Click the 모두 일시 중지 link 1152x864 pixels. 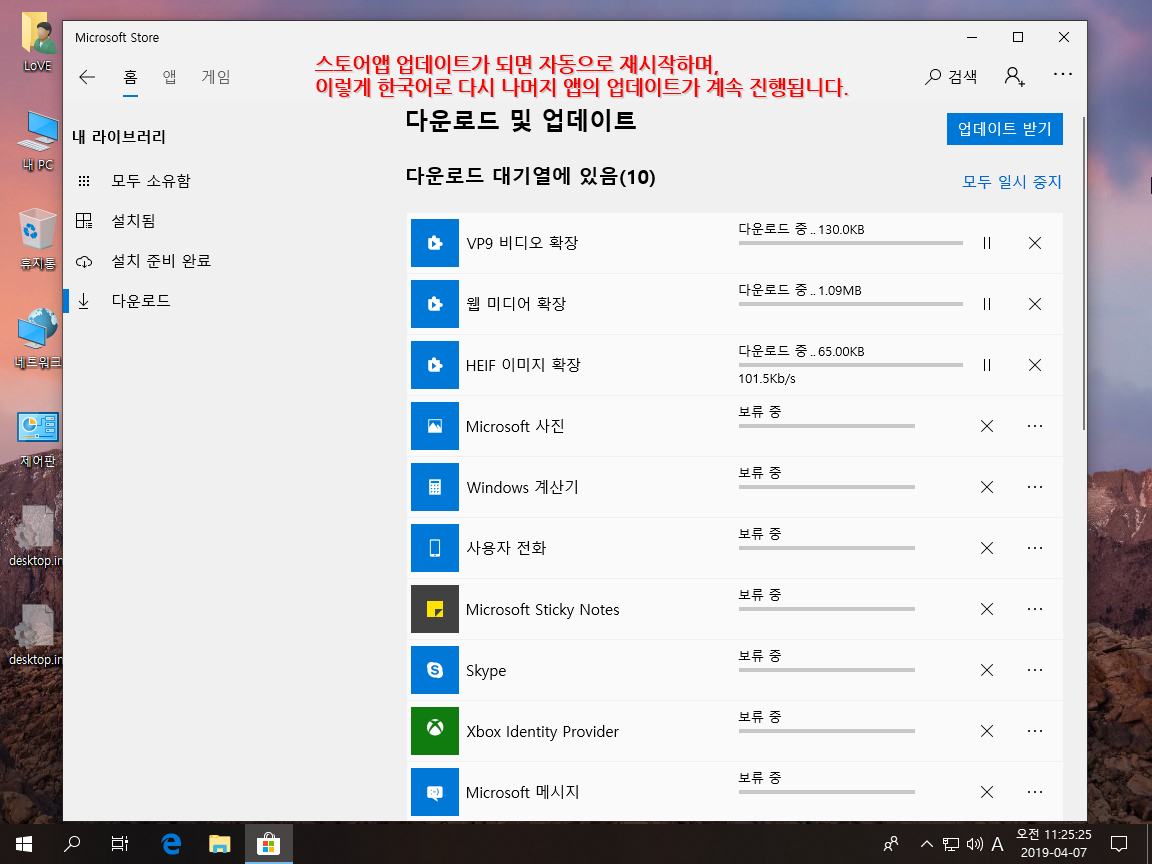pos(1012,181)
